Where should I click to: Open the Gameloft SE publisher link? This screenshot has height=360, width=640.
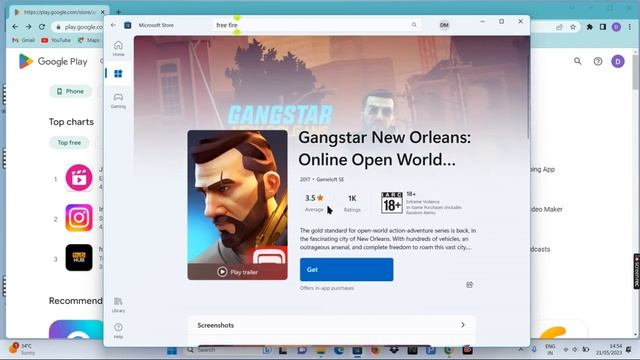[330, 179]
